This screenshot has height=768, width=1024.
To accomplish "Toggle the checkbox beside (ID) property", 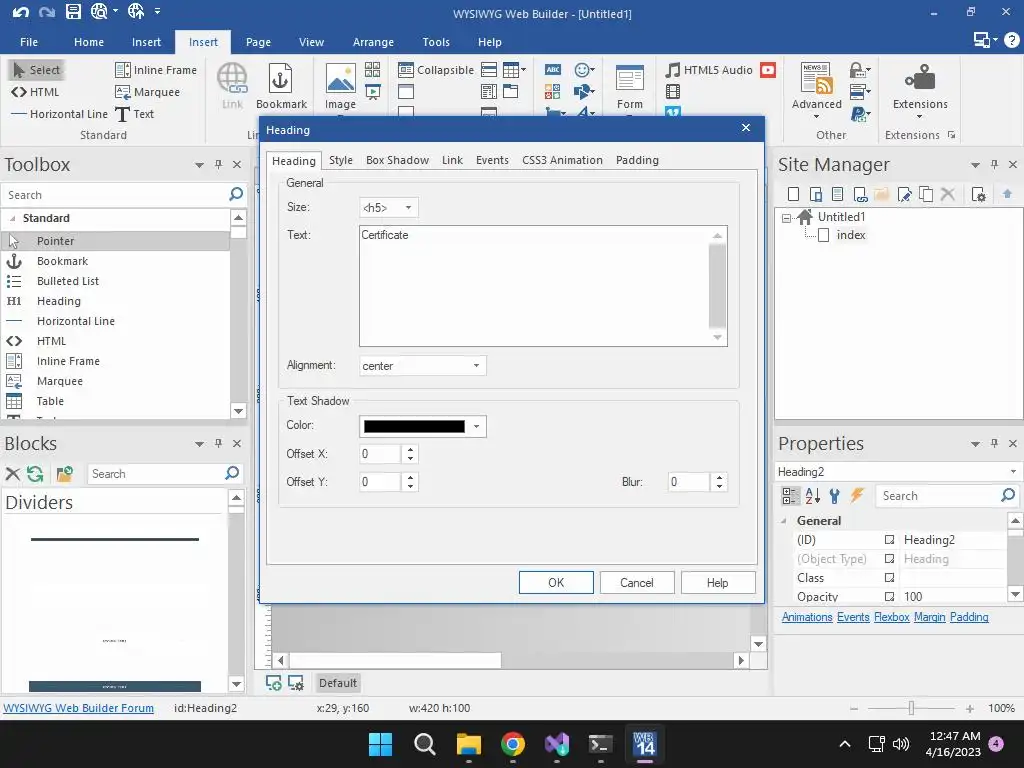I will [889, 539].
